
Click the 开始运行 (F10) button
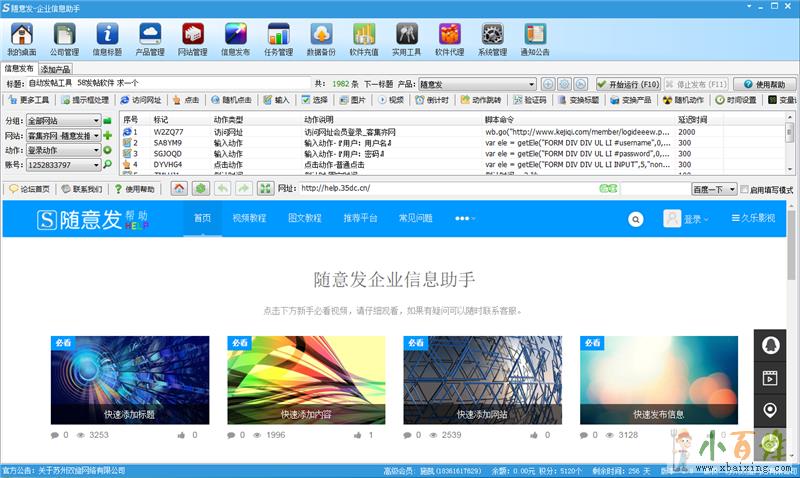click(x=628, y=84)
